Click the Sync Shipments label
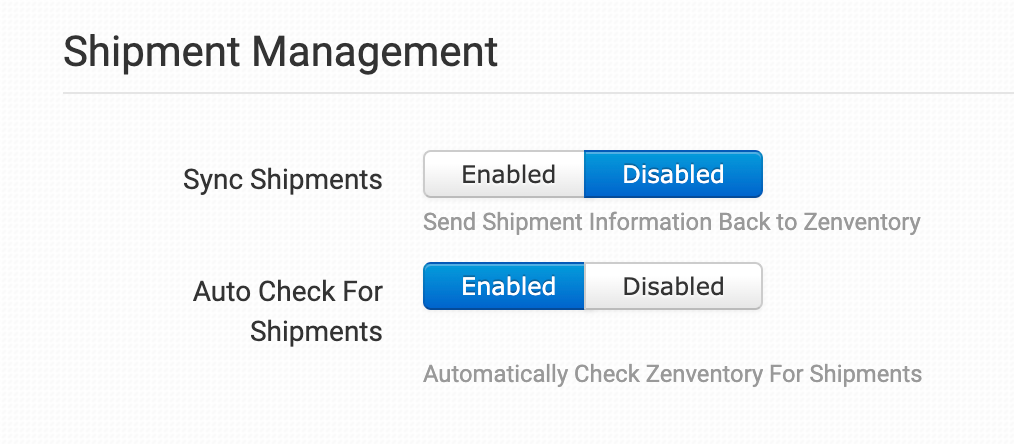 (283, 179)
